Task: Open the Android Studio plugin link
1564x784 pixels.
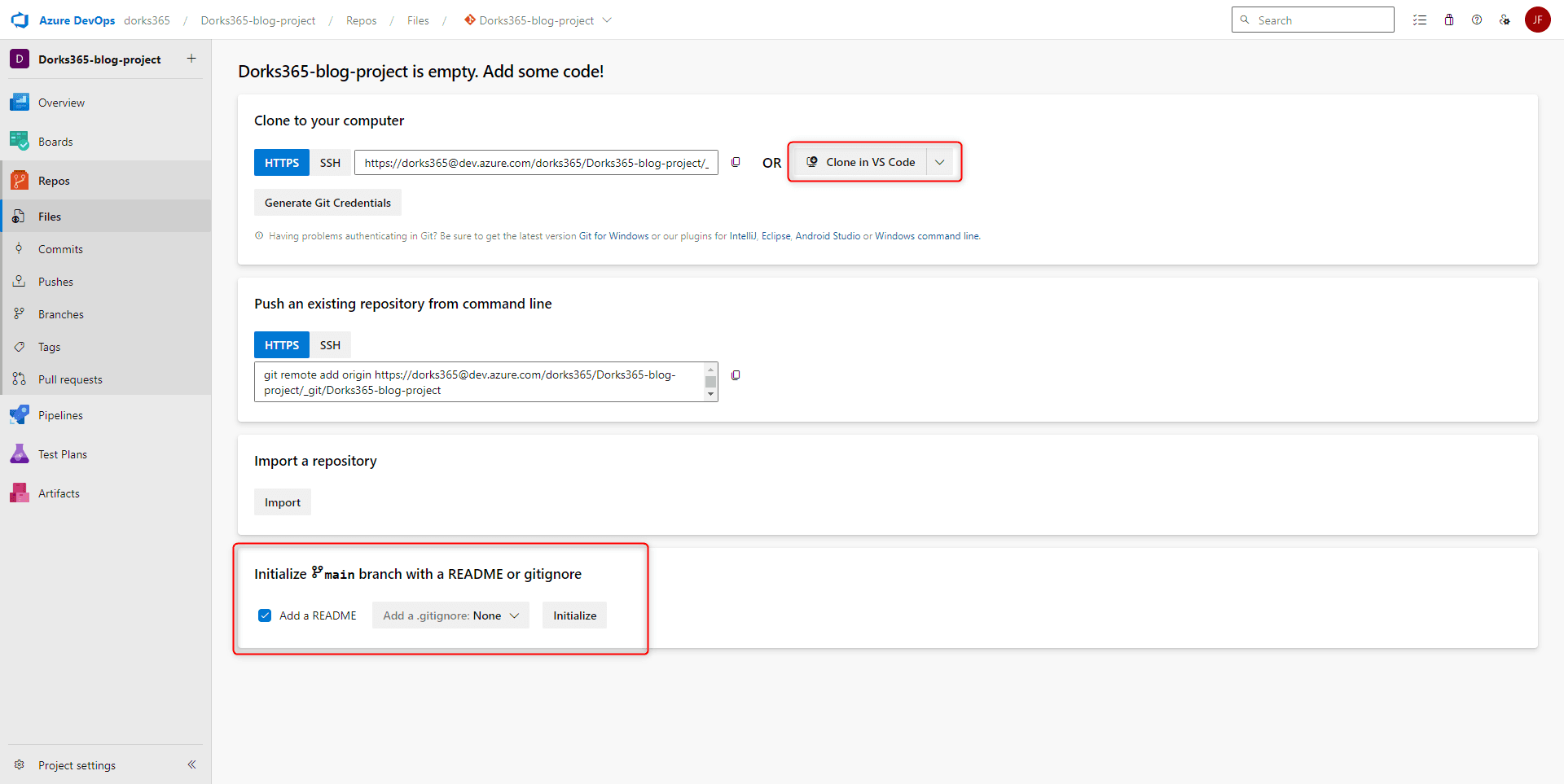Action: point(828,236)
